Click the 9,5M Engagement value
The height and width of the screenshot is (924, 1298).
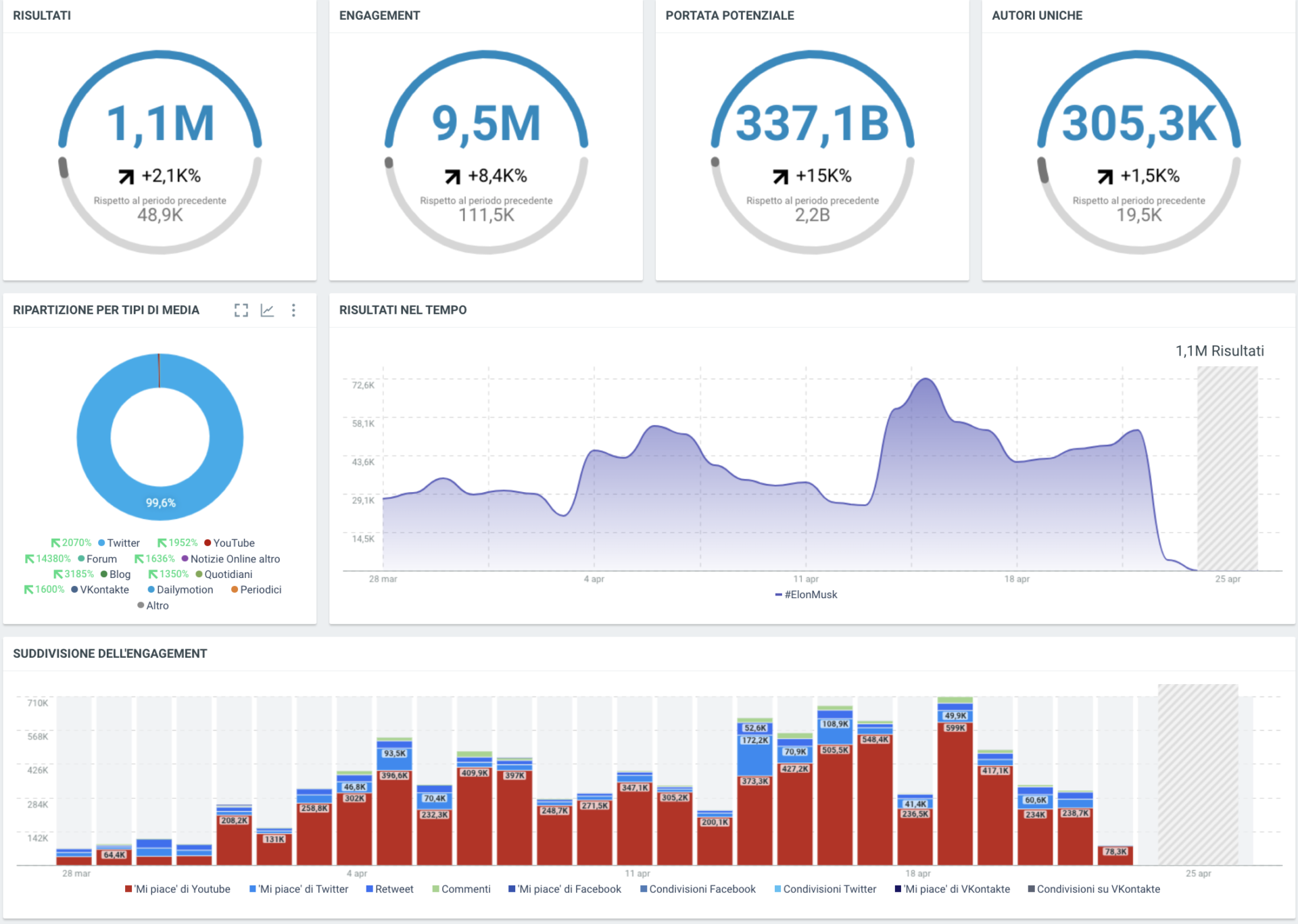click(x=487, y=124)
